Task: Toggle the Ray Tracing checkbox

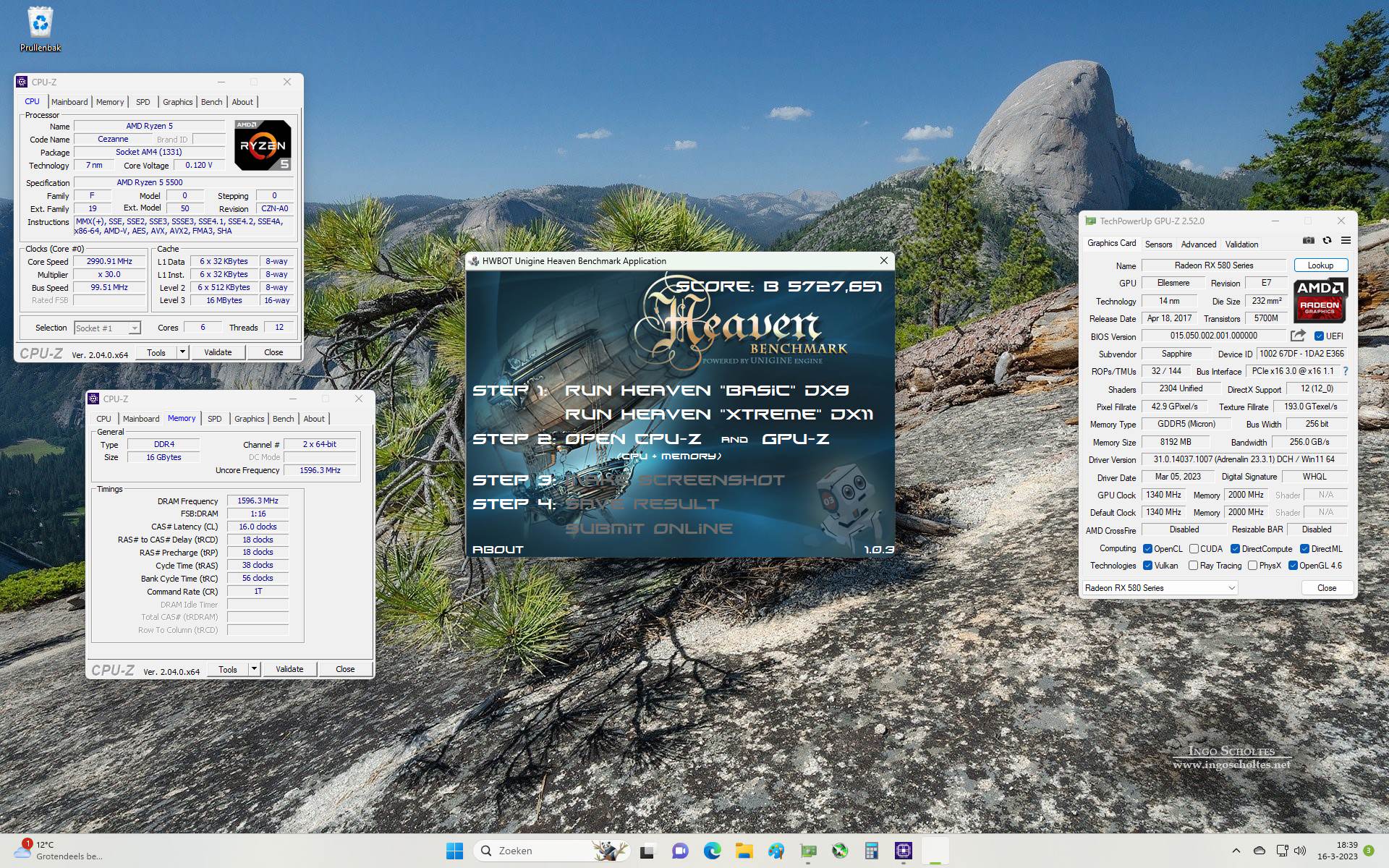Action: pos(1194,565)
